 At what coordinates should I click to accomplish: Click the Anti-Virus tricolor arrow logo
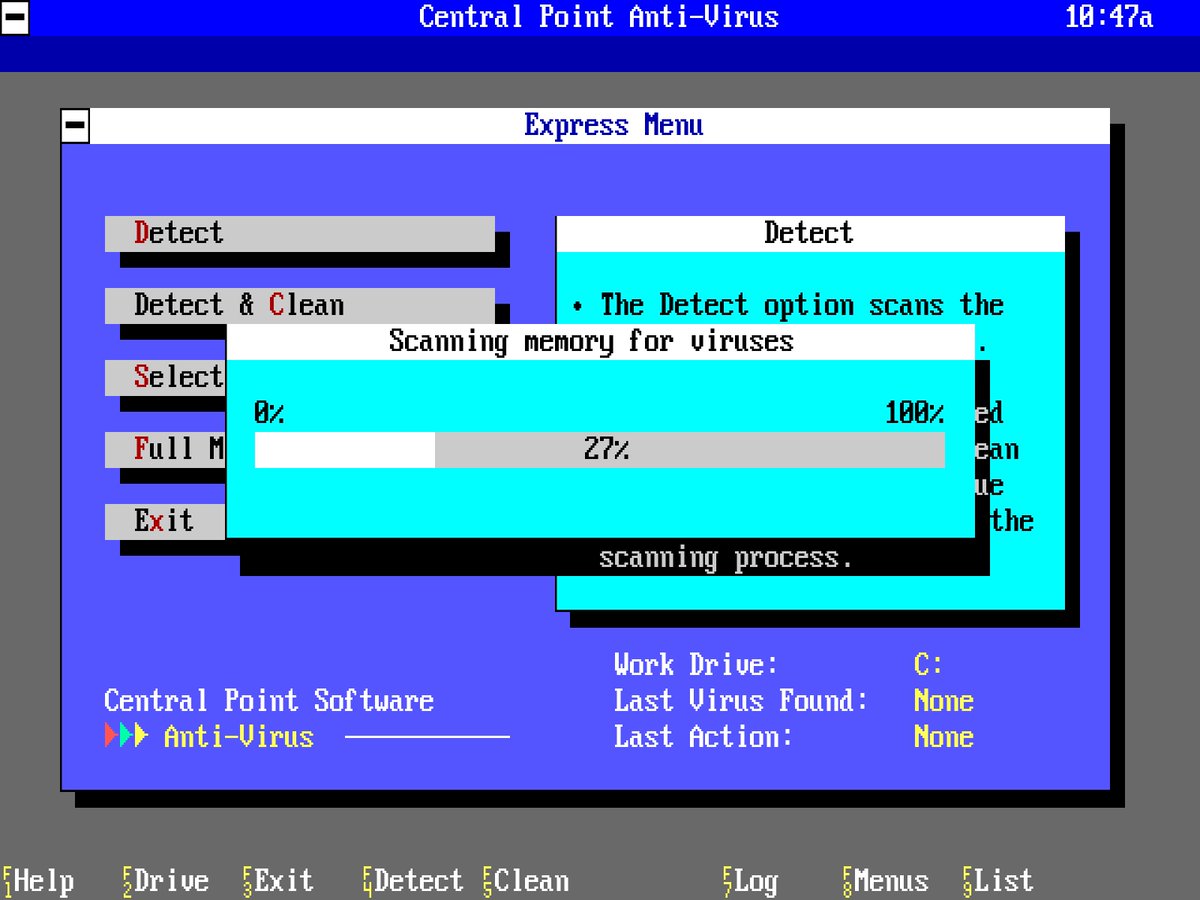click(126, 737)
